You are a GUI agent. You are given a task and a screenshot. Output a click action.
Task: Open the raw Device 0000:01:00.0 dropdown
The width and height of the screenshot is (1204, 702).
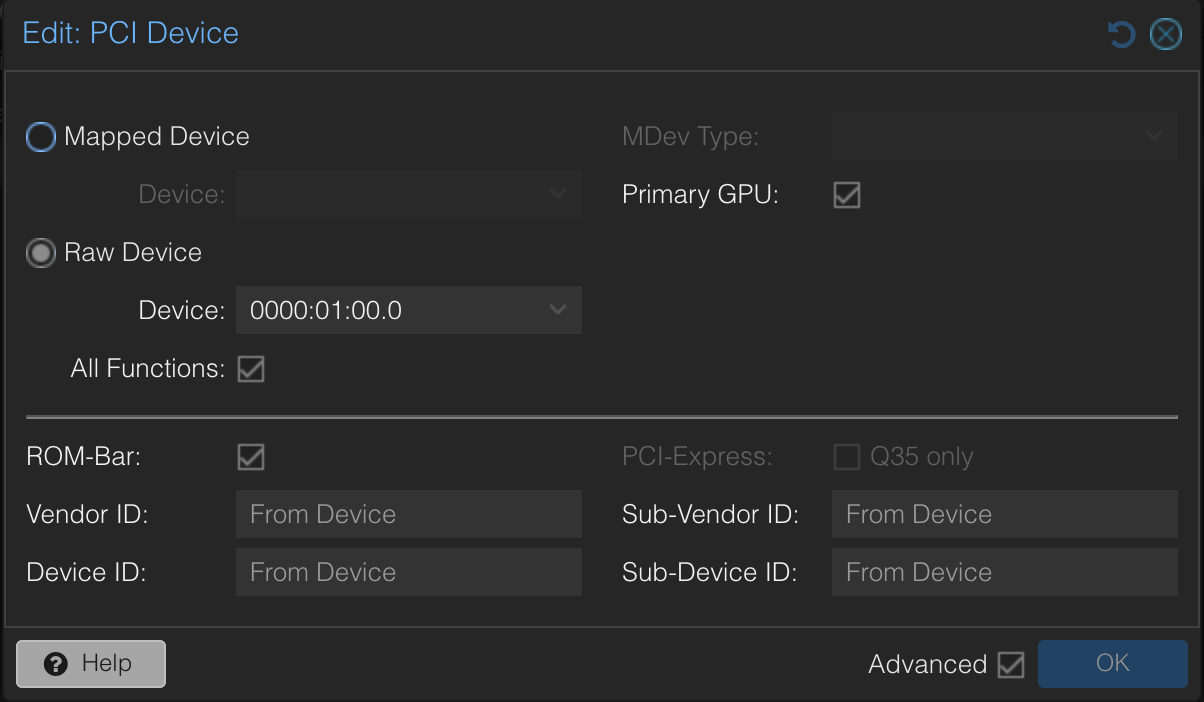[x=558, y=311]
